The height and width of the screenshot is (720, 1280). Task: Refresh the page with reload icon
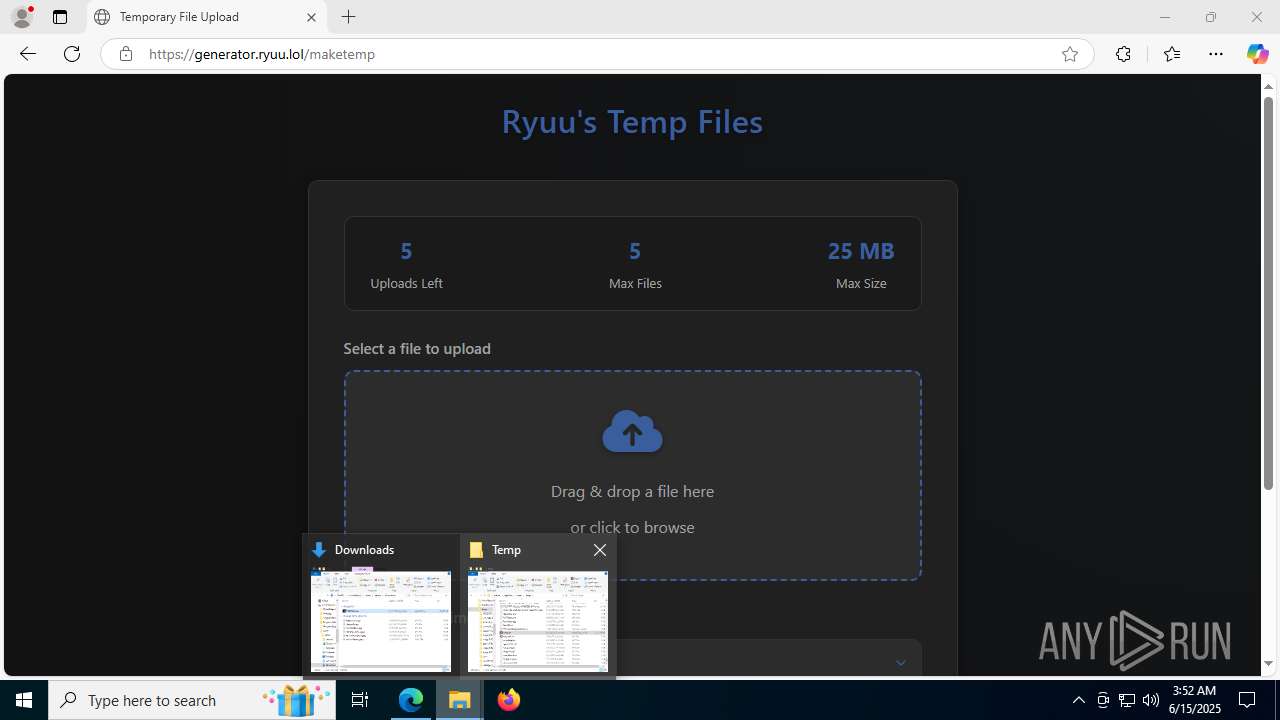click(x=72, y=54)
